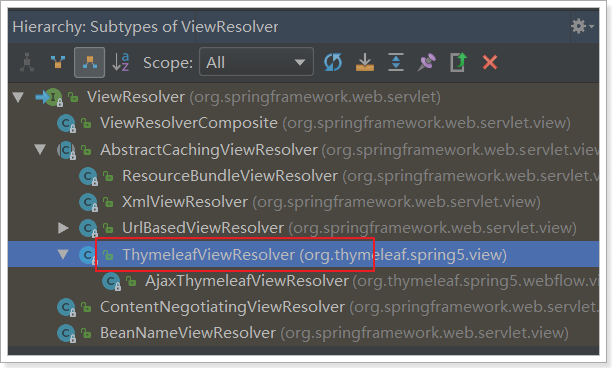This screenshot has height=368, width=612.
Task: Click the (org.thymeleaf.spring5.view) package text
Action: pos(403,255)
